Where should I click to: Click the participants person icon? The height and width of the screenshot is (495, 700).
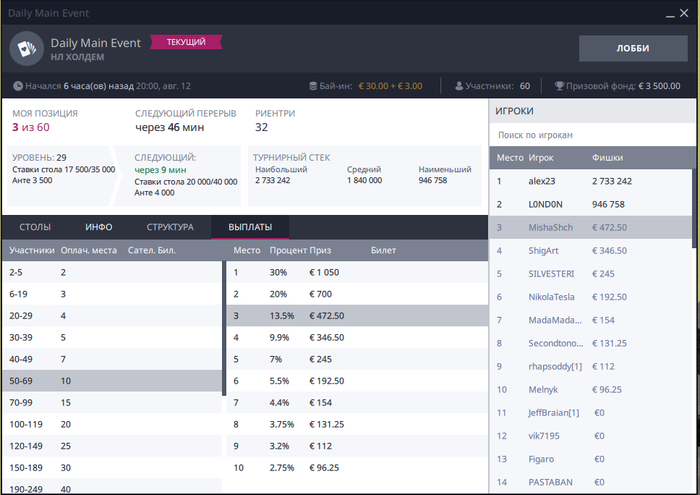pos(458,86)
